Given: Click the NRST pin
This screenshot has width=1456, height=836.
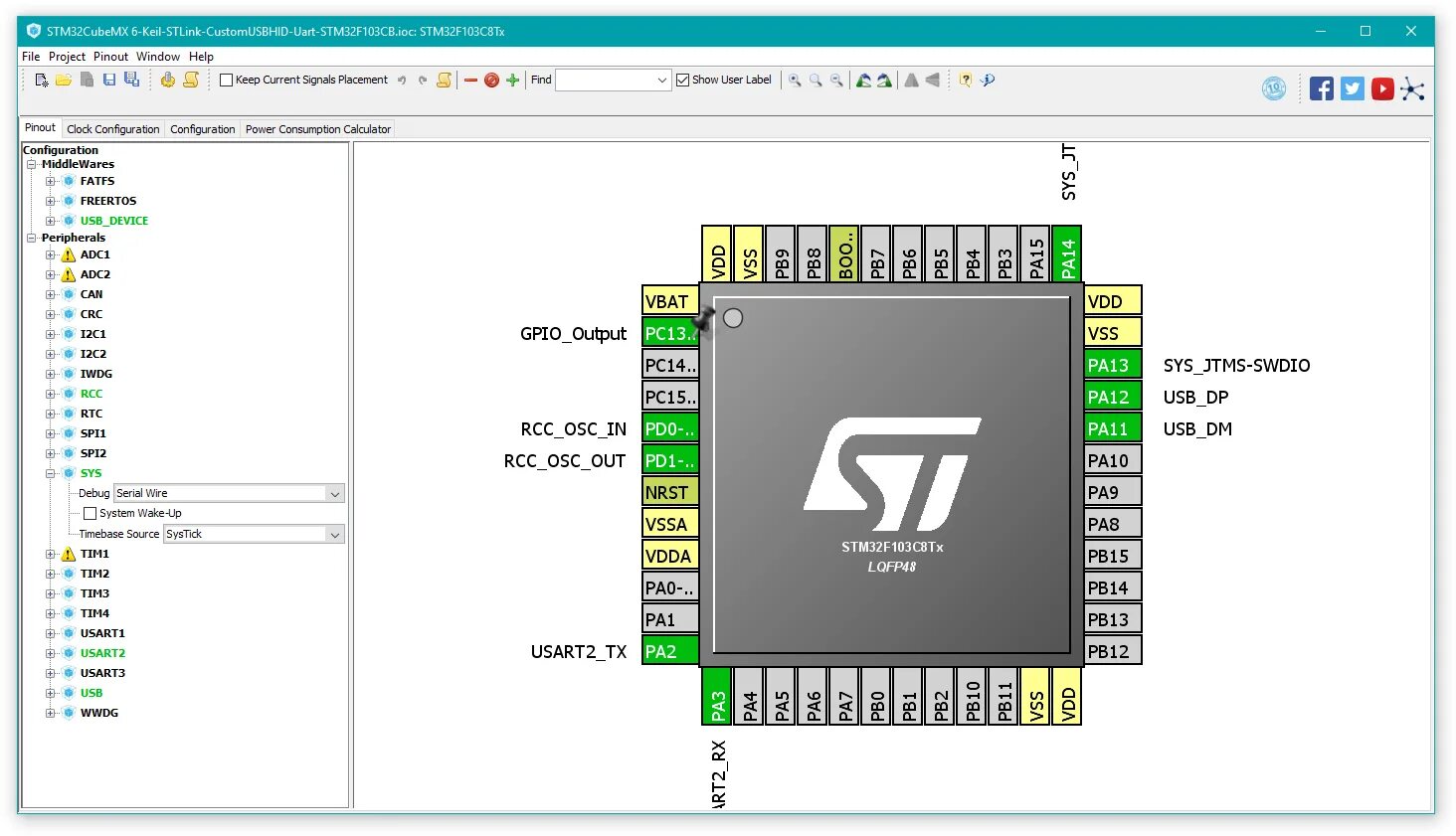Looking at the screenshot, I should [670, 492].
